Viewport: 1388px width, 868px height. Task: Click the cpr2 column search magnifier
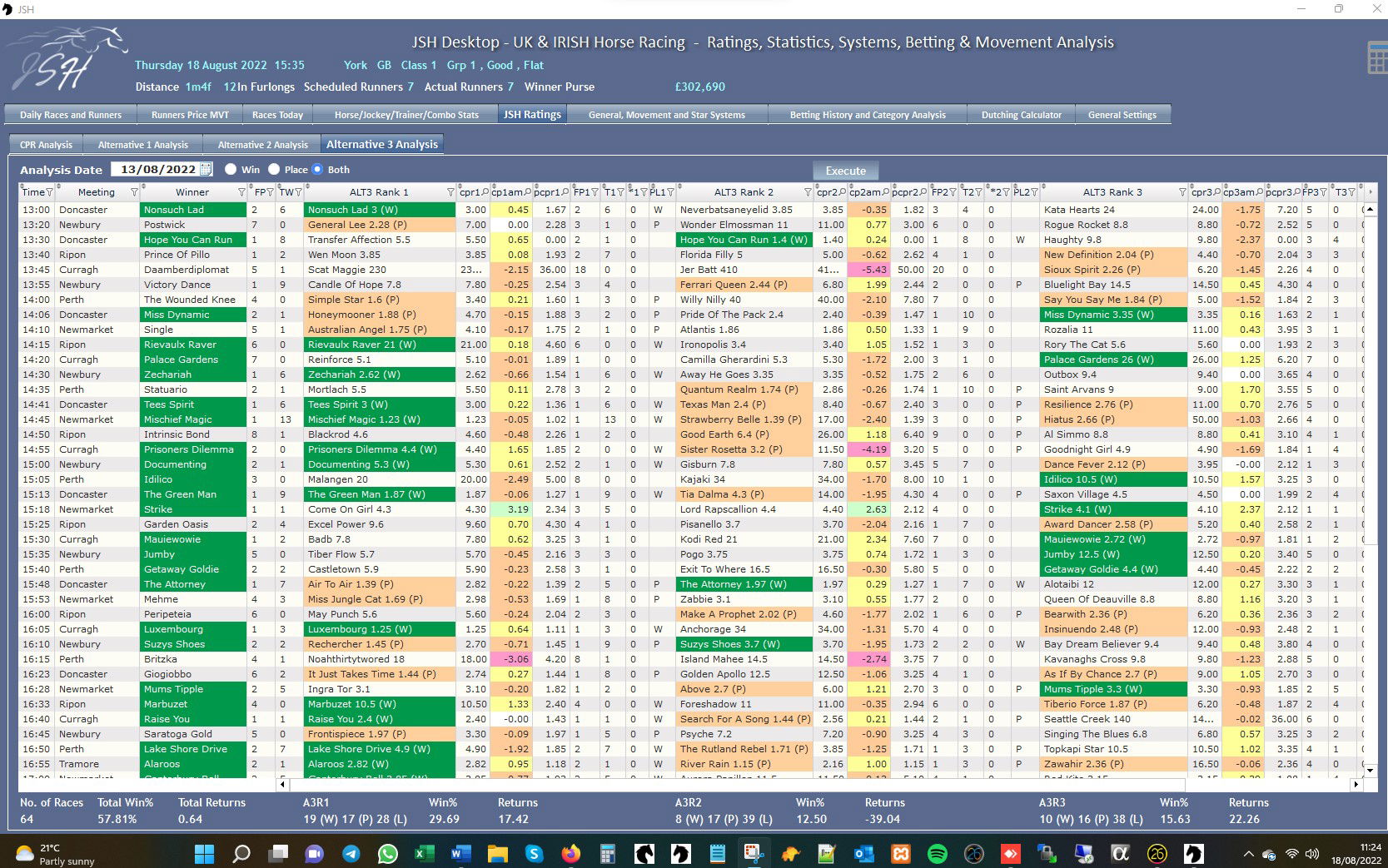tap(843, 192)
